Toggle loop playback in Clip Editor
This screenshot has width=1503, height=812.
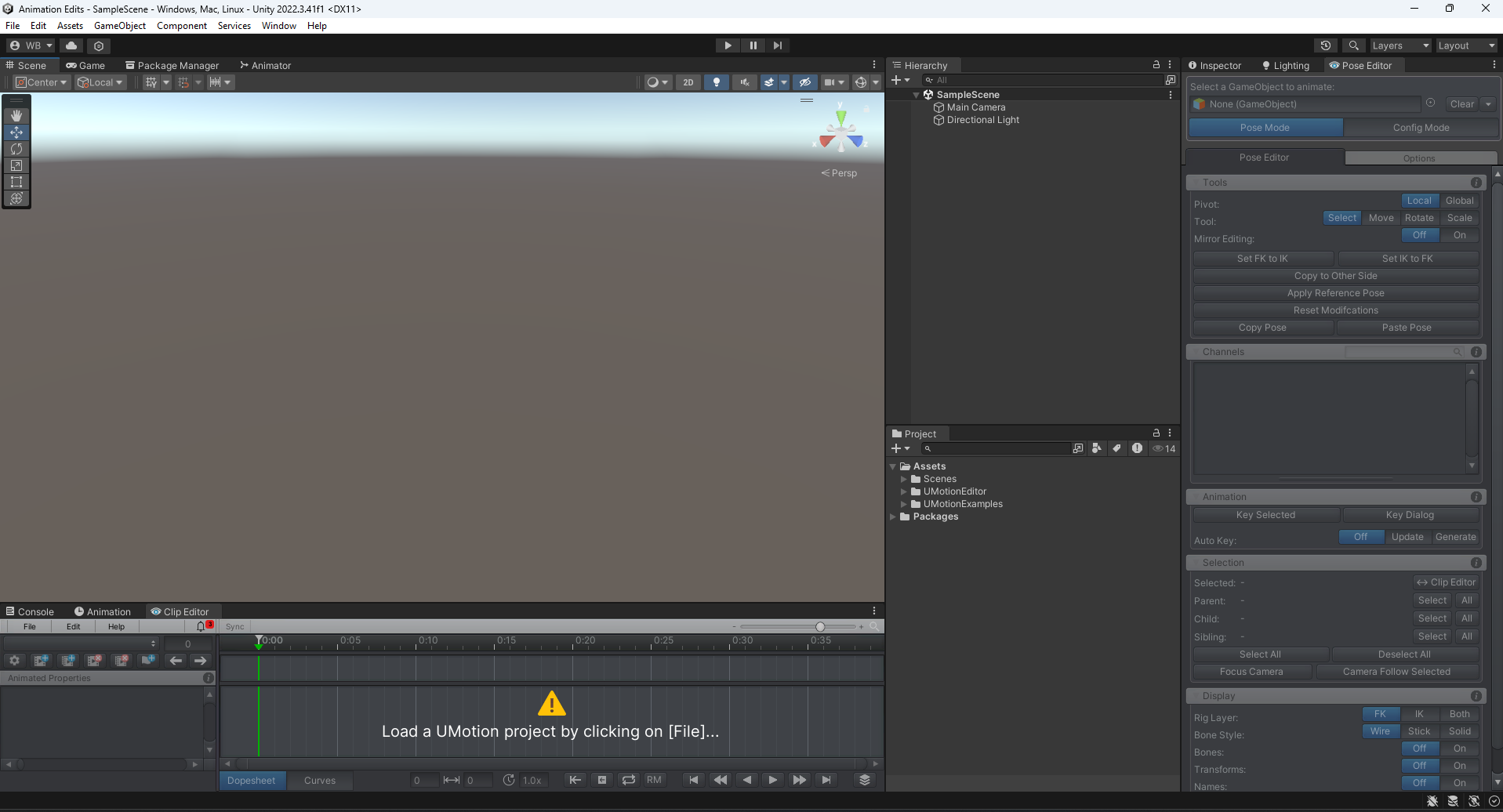point(629,780)
